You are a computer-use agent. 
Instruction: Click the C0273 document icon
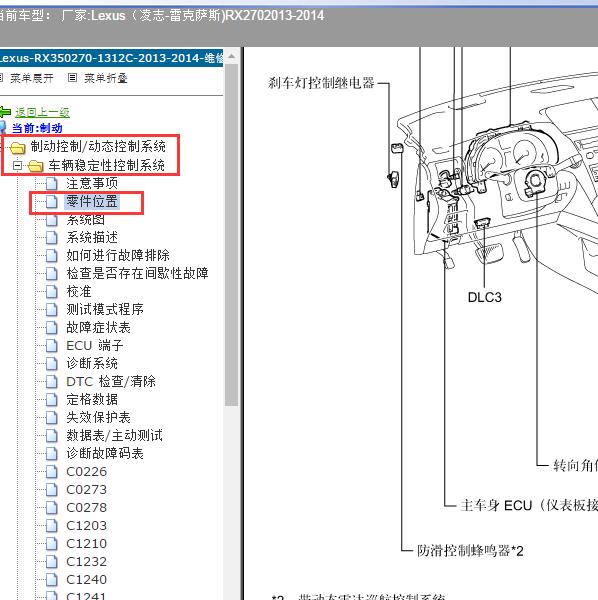click(52, 489)
